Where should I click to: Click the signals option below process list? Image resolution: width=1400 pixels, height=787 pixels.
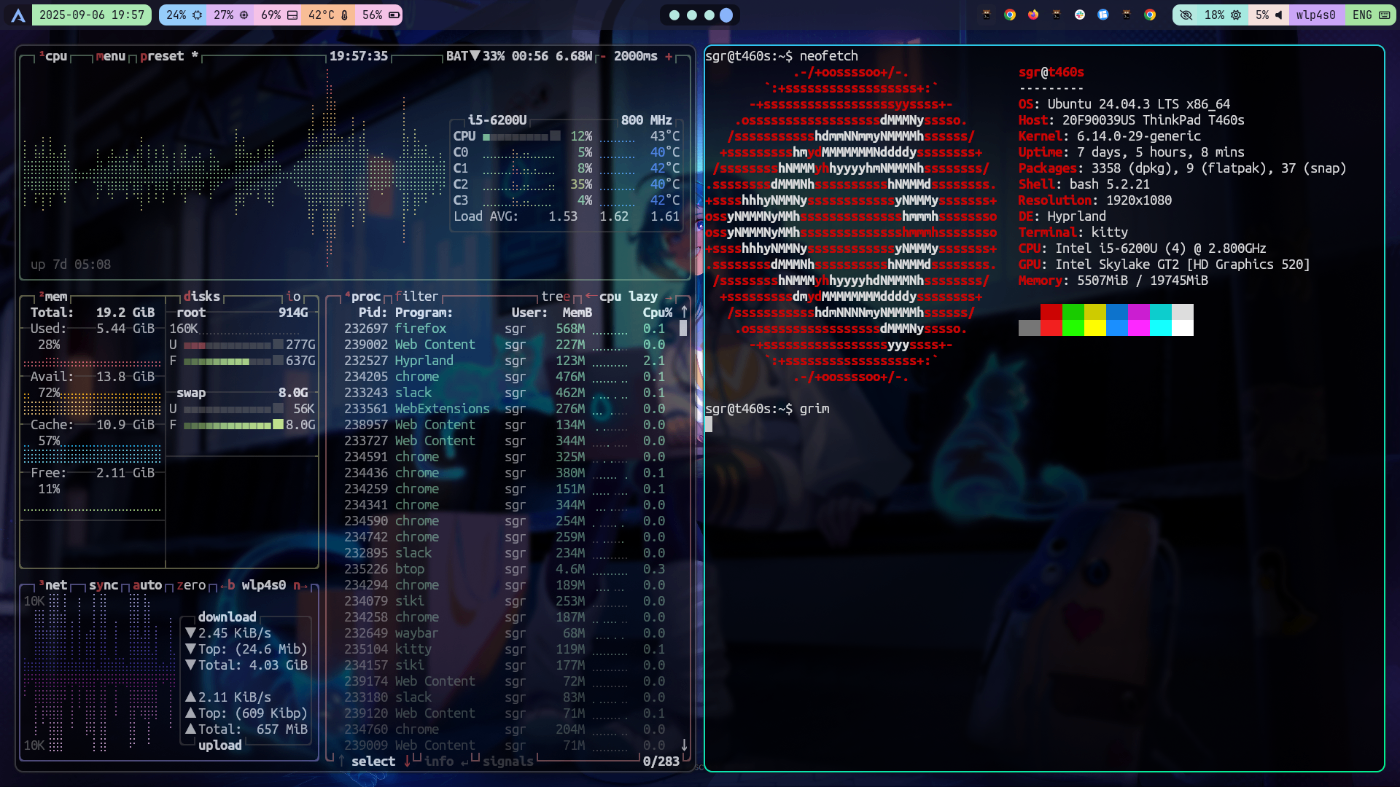click(507, 761)
